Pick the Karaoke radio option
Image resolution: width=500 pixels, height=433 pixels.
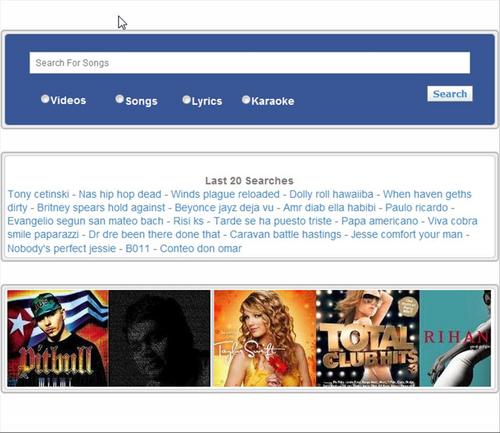point(246,100)
